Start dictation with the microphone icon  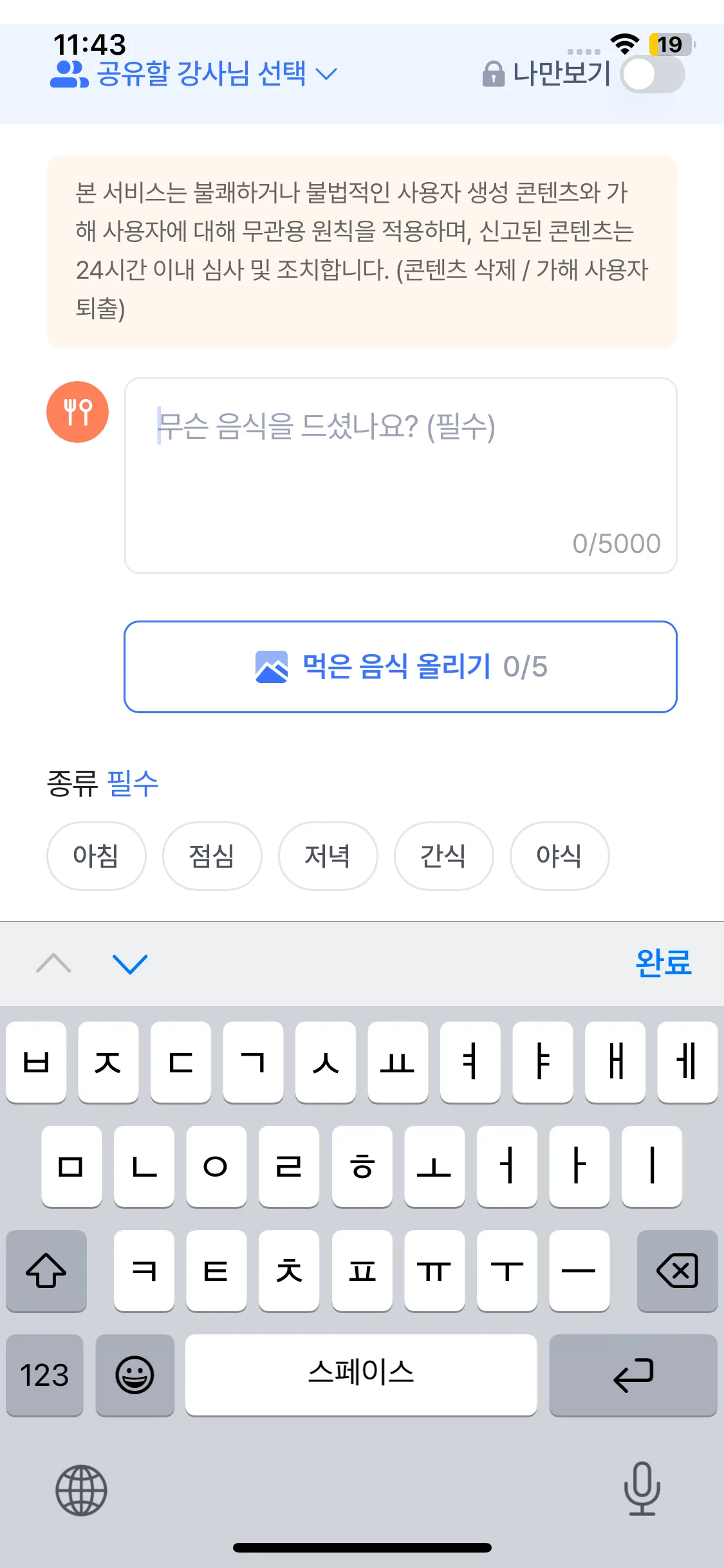click(x=642, y=1488)
